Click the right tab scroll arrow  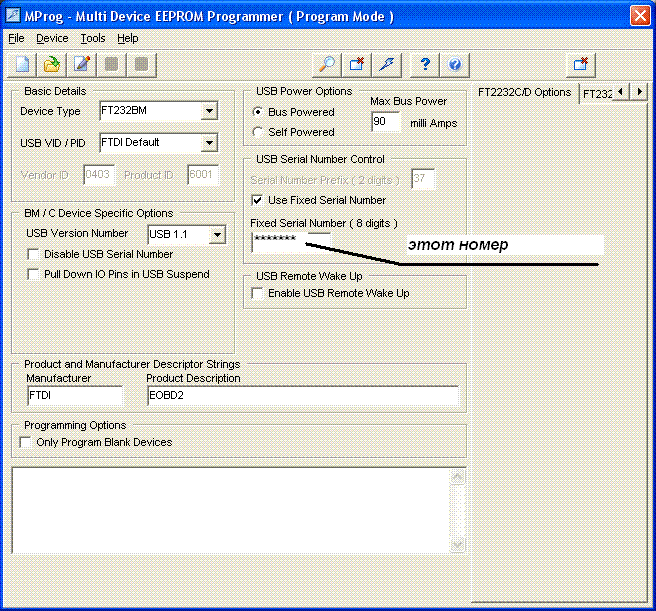pyautogui.click(x=639, y=91)
